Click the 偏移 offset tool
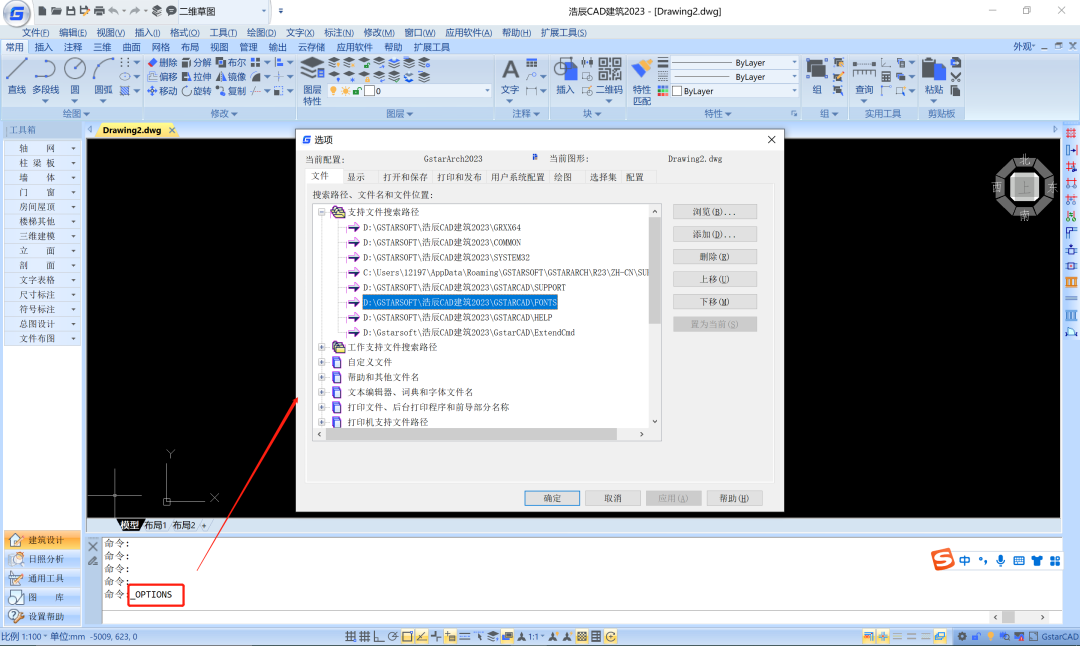 [163, 76]
